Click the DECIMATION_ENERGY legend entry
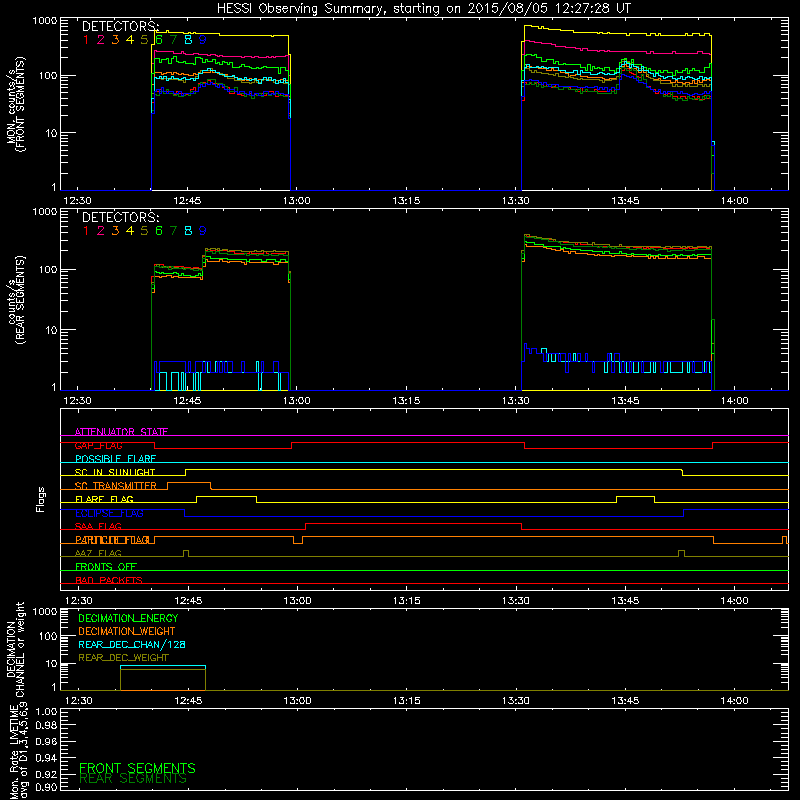This screenshot has height=800, width=800. coord(128,618)
